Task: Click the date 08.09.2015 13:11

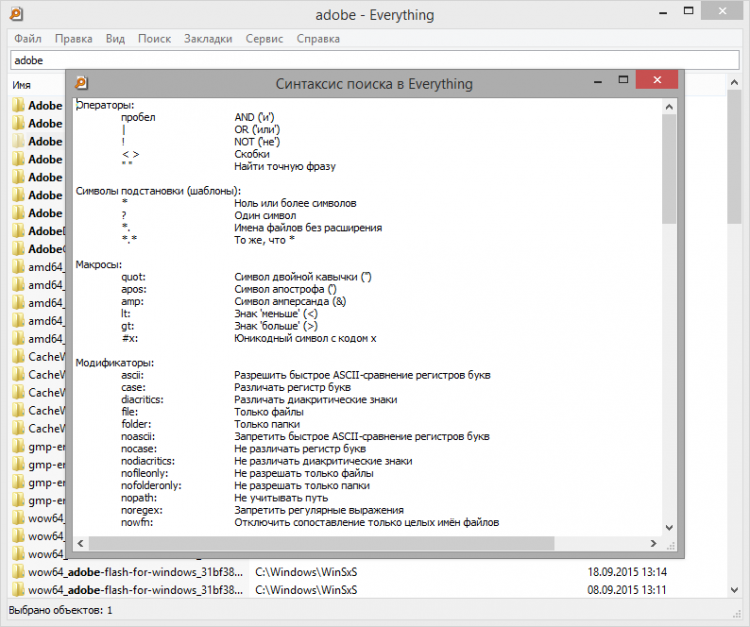Action: click(x=627, y=590)
